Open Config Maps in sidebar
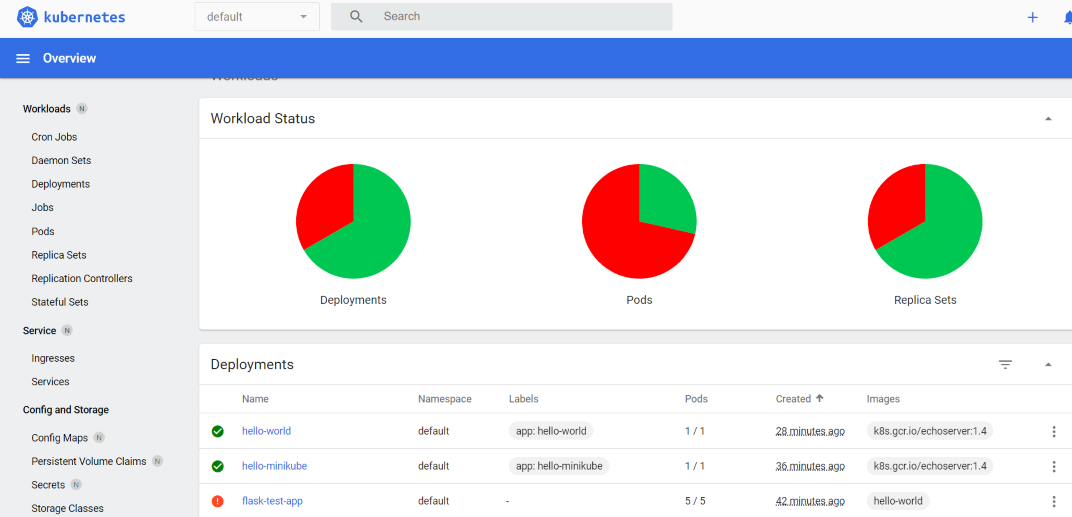 click(x=58, y=438)
